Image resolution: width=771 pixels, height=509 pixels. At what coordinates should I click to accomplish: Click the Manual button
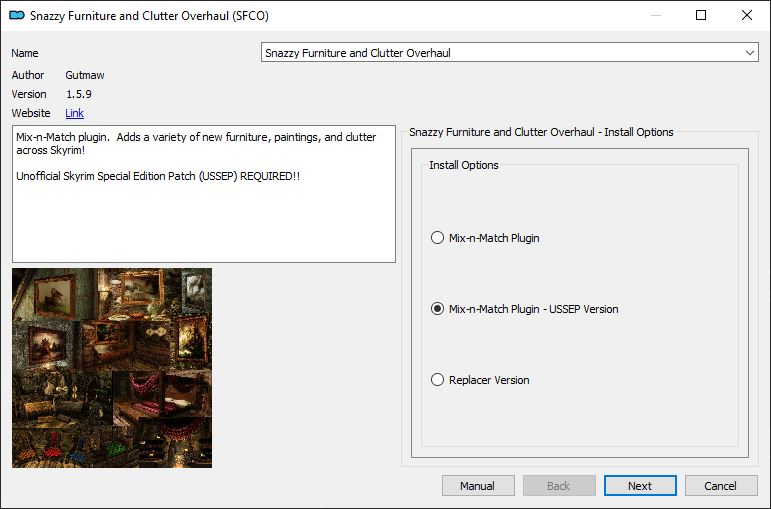coord(478,486)
